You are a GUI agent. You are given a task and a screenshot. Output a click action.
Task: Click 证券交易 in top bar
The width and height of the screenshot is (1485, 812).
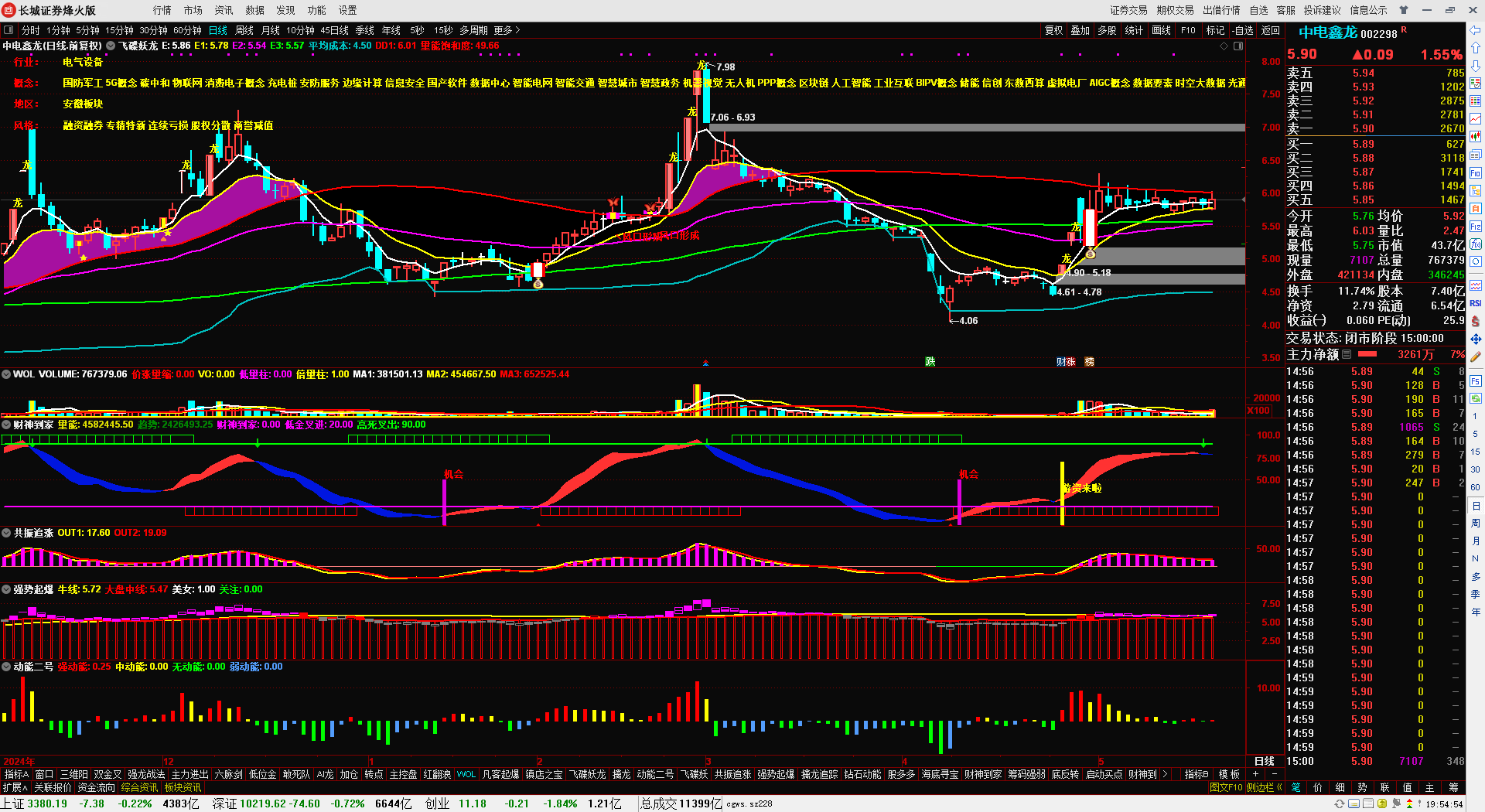coord(1128,10)
